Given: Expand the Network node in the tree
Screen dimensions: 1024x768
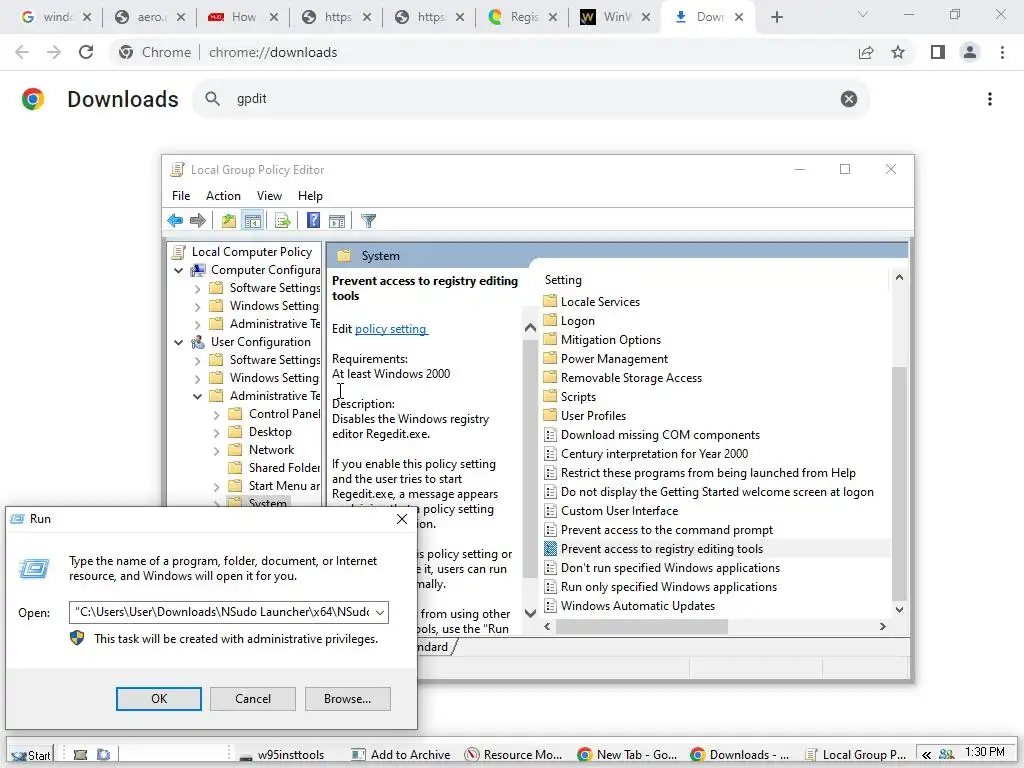Looking at the screenshot, I should coord(216,450).
